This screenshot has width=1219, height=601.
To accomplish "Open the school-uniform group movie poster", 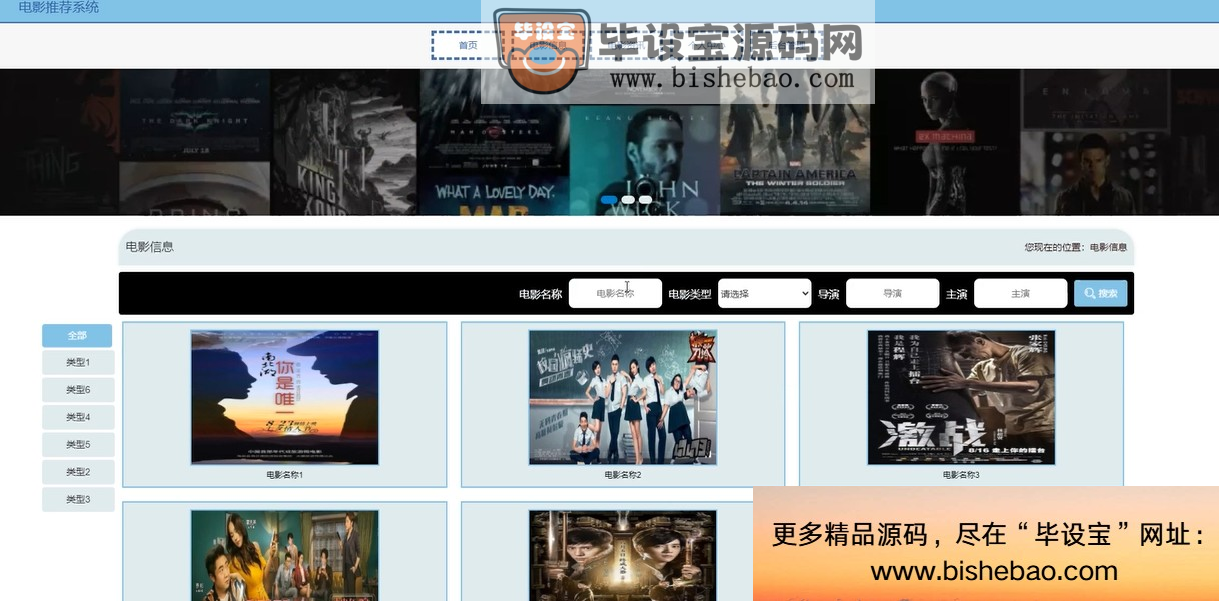I will (623, 398).
